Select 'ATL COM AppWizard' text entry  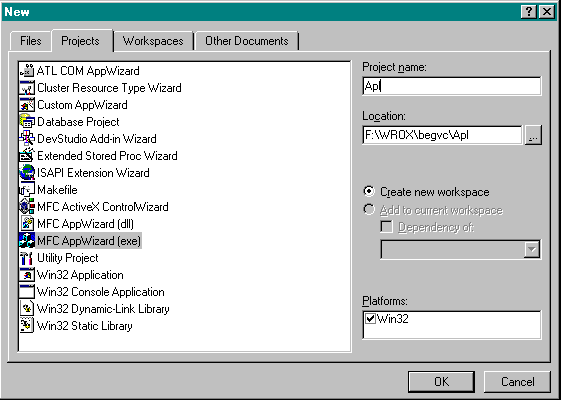88,71
